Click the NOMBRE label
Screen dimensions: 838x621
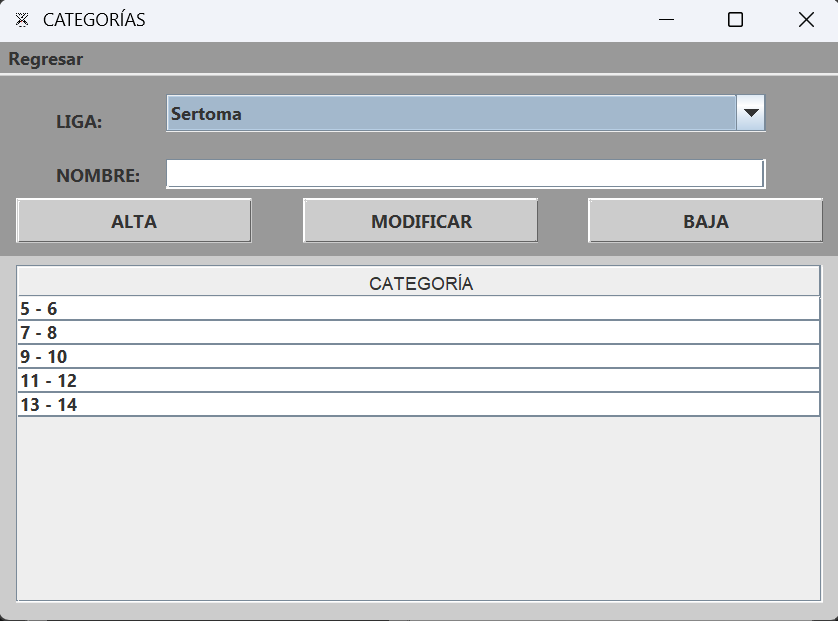click(98, 176)
